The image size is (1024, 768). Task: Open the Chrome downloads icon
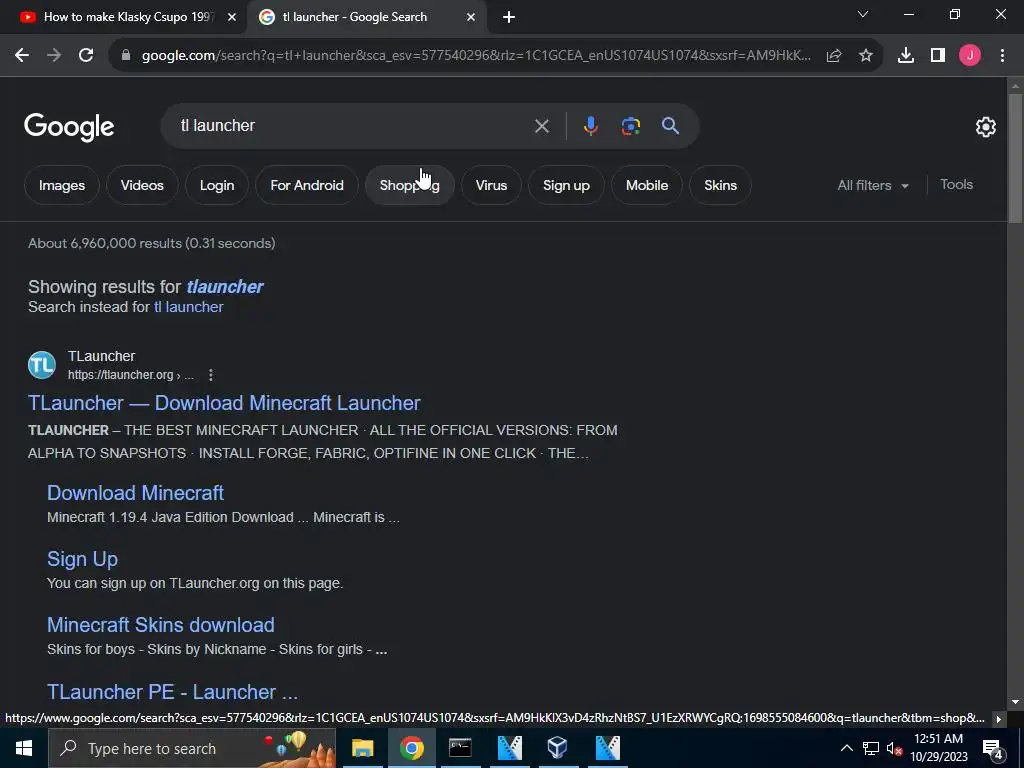[x=906, y=56]
